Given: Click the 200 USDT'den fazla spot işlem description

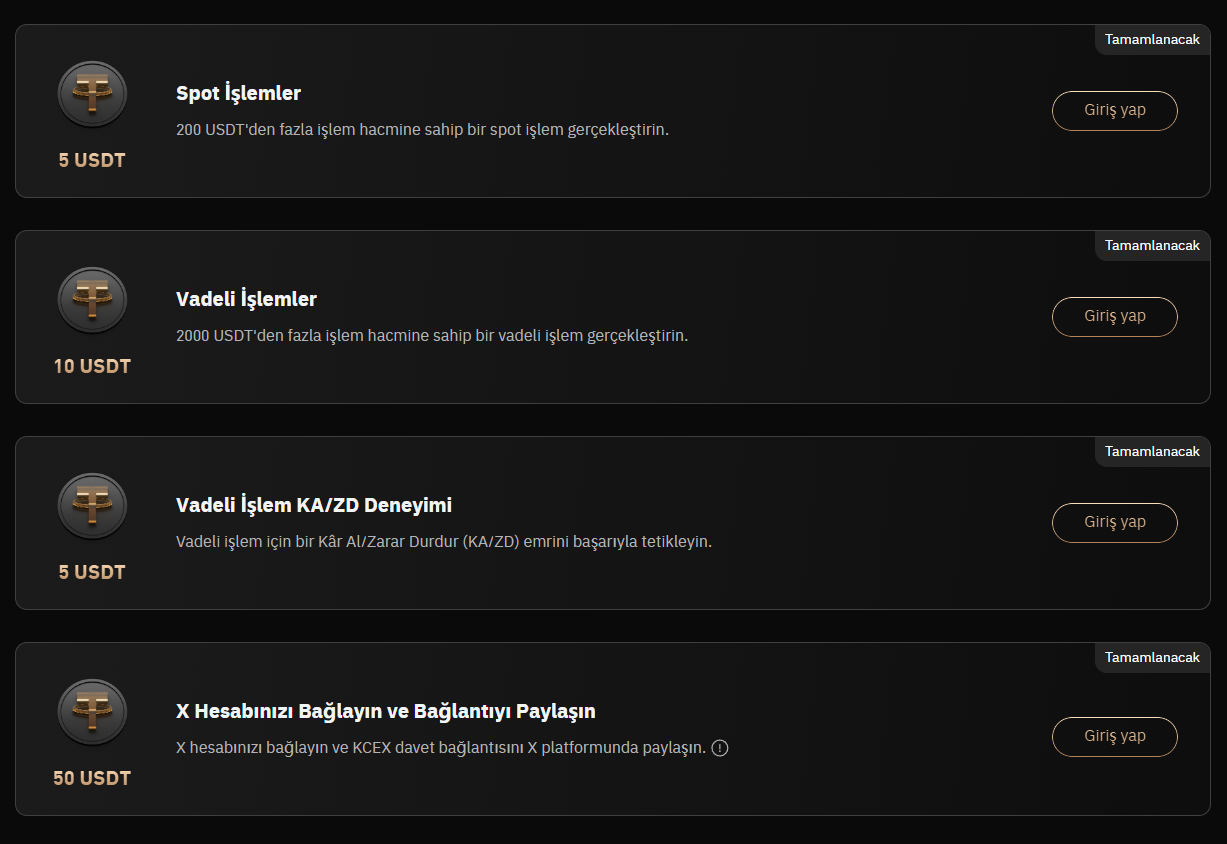Looking at the screenshot, I should point(422,130).
